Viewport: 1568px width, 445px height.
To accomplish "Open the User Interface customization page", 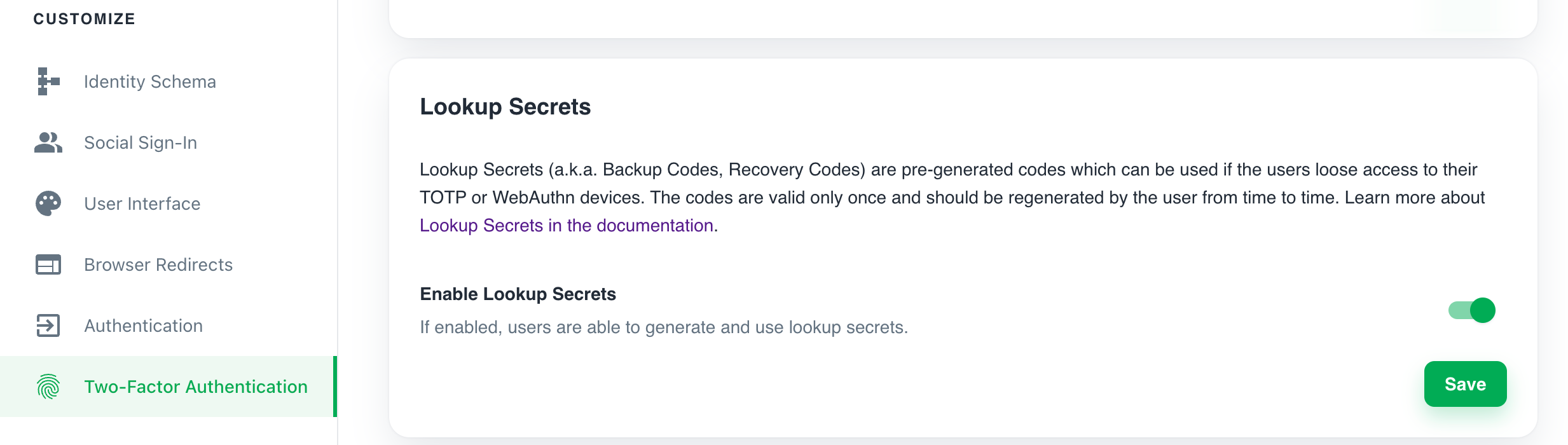I will pos(141,203).
